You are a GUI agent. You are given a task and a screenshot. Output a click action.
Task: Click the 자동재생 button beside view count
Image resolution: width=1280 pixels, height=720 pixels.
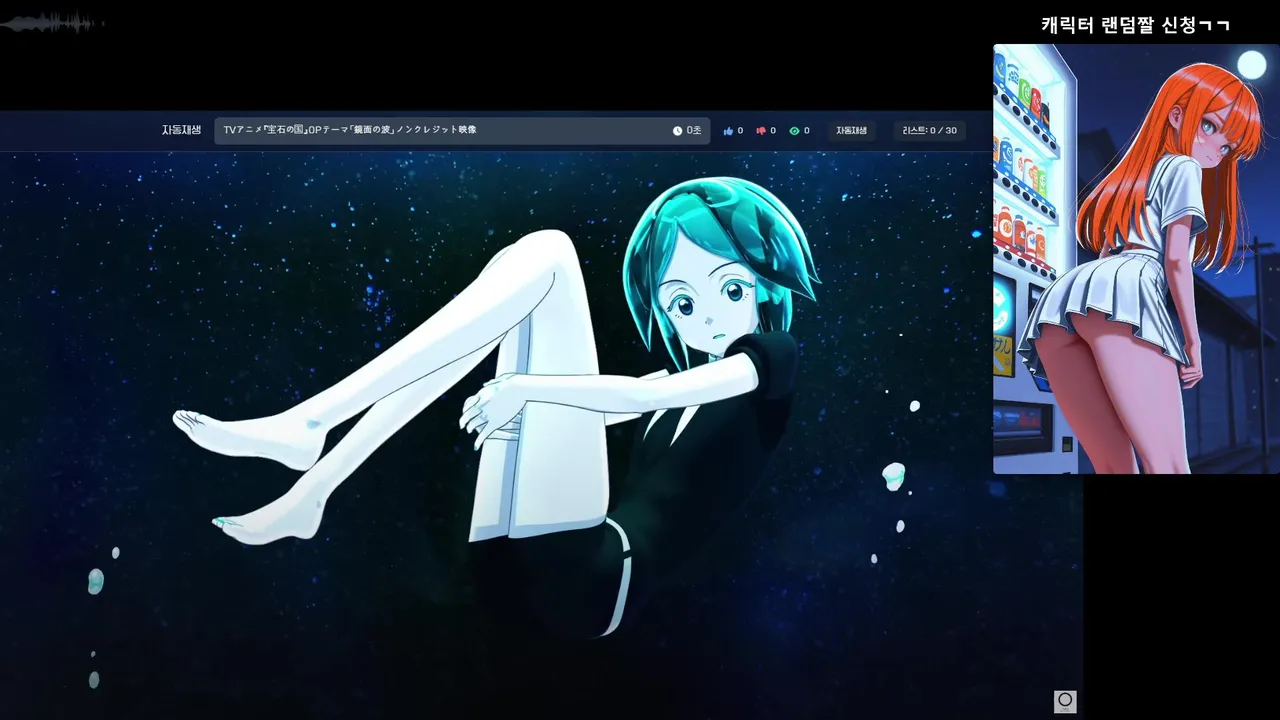[x=852, y=131]
